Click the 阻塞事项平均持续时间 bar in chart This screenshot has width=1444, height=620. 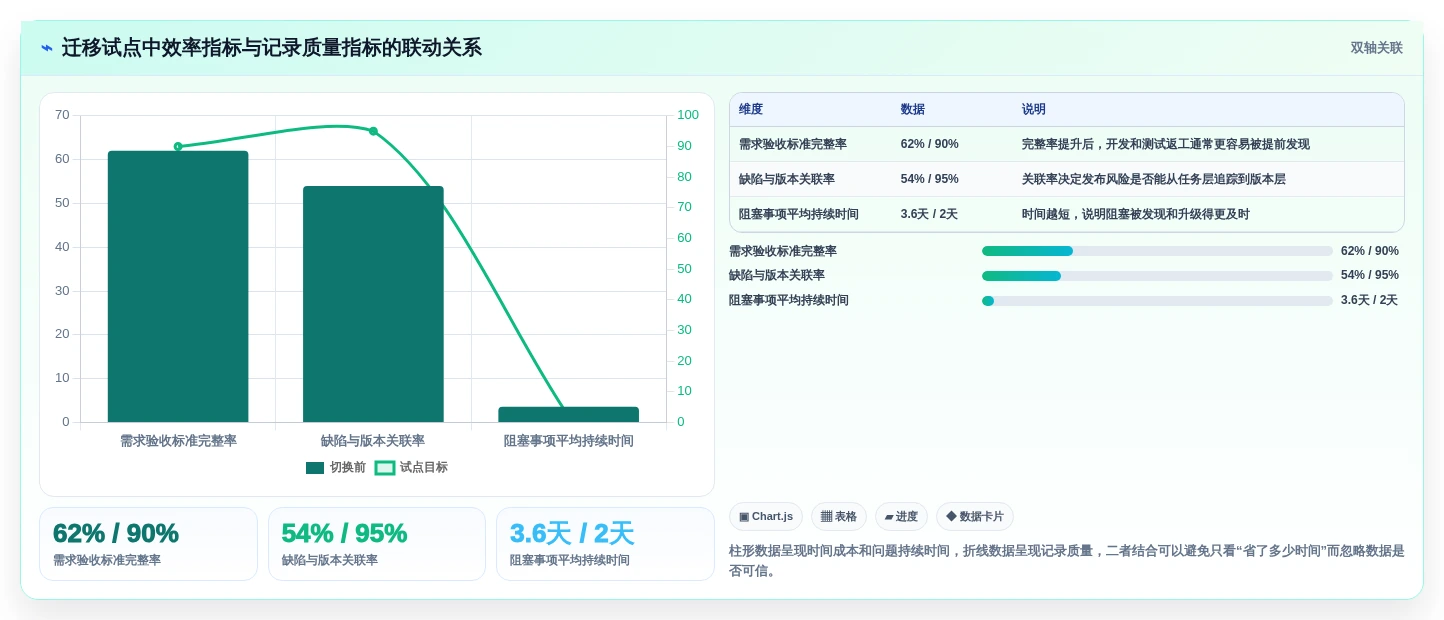tap(568, 414)
